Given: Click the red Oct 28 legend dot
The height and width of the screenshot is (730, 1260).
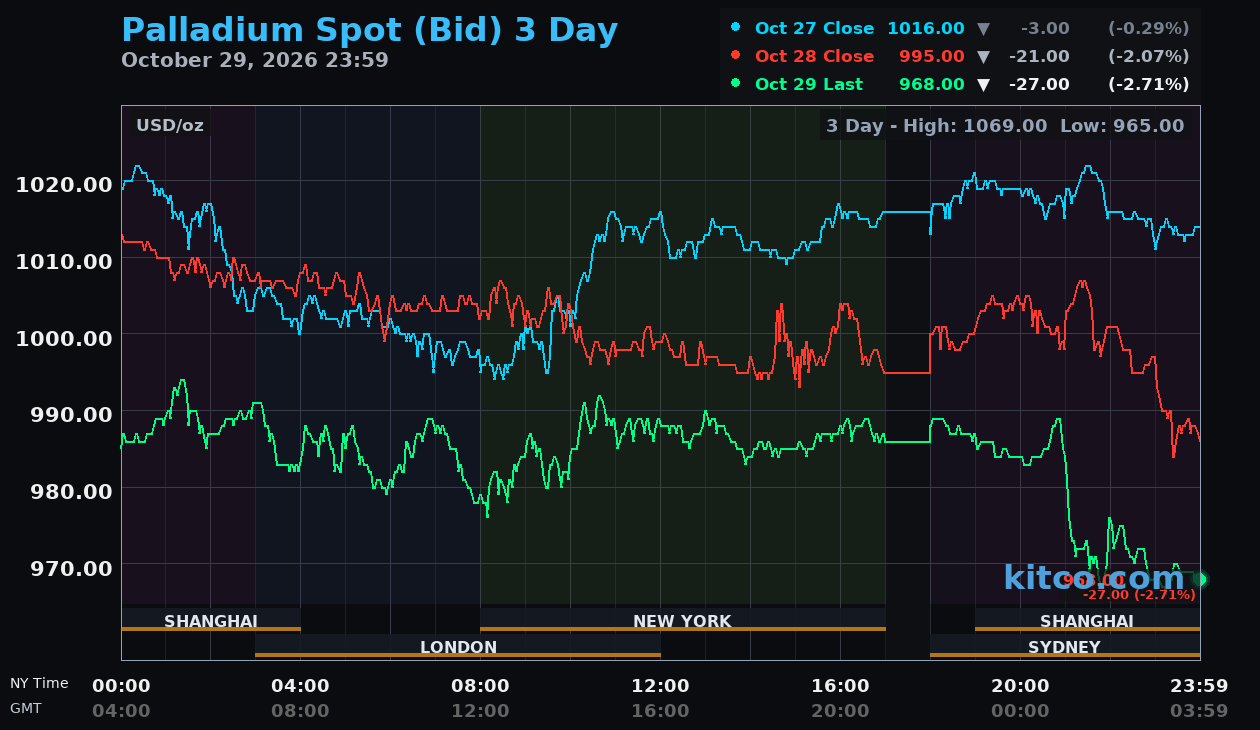Looking at the screenshot, I should [x=736, y=56].
